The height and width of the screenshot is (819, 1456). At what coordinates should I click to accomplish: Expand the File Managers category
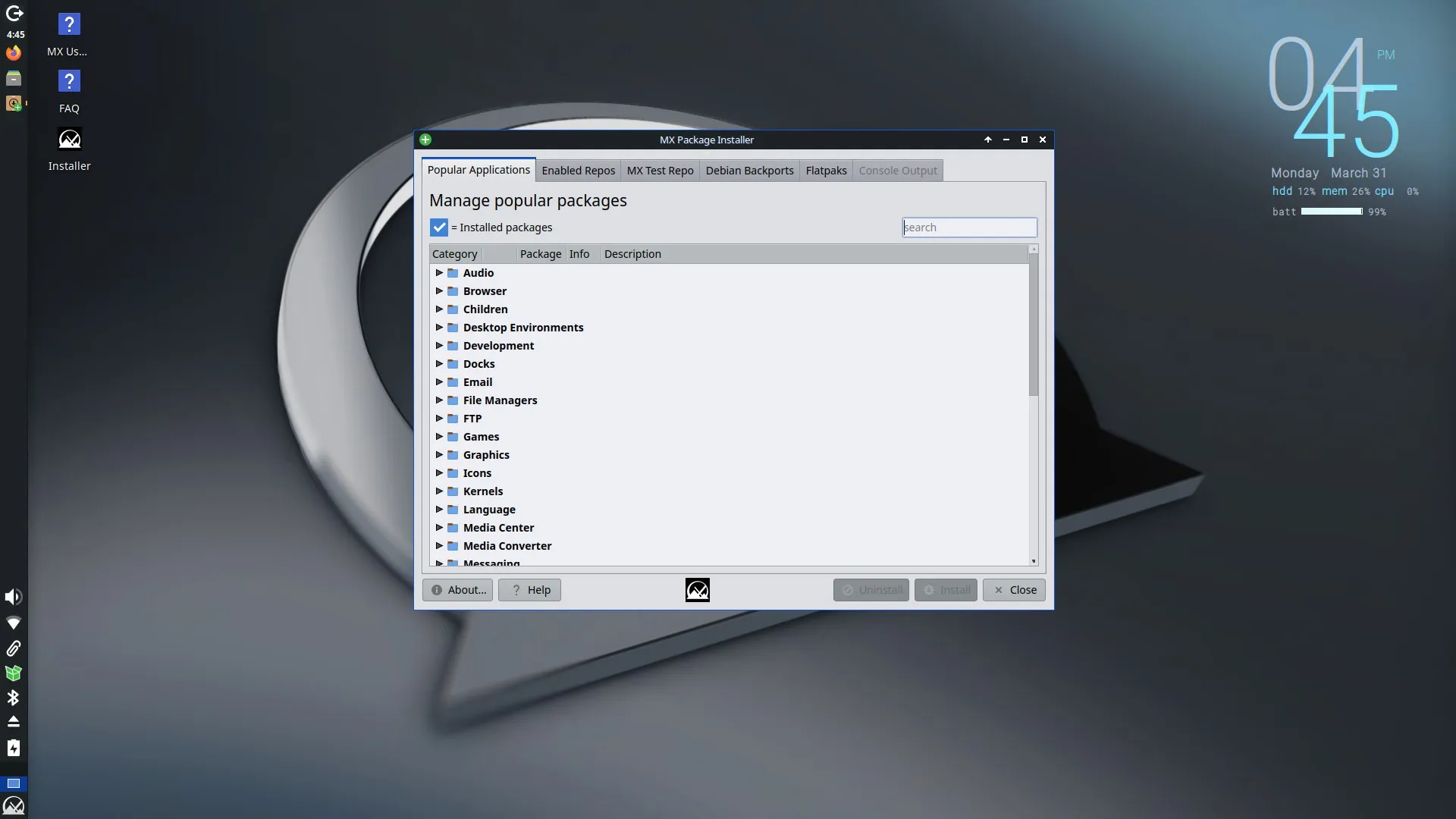[439, 400]
